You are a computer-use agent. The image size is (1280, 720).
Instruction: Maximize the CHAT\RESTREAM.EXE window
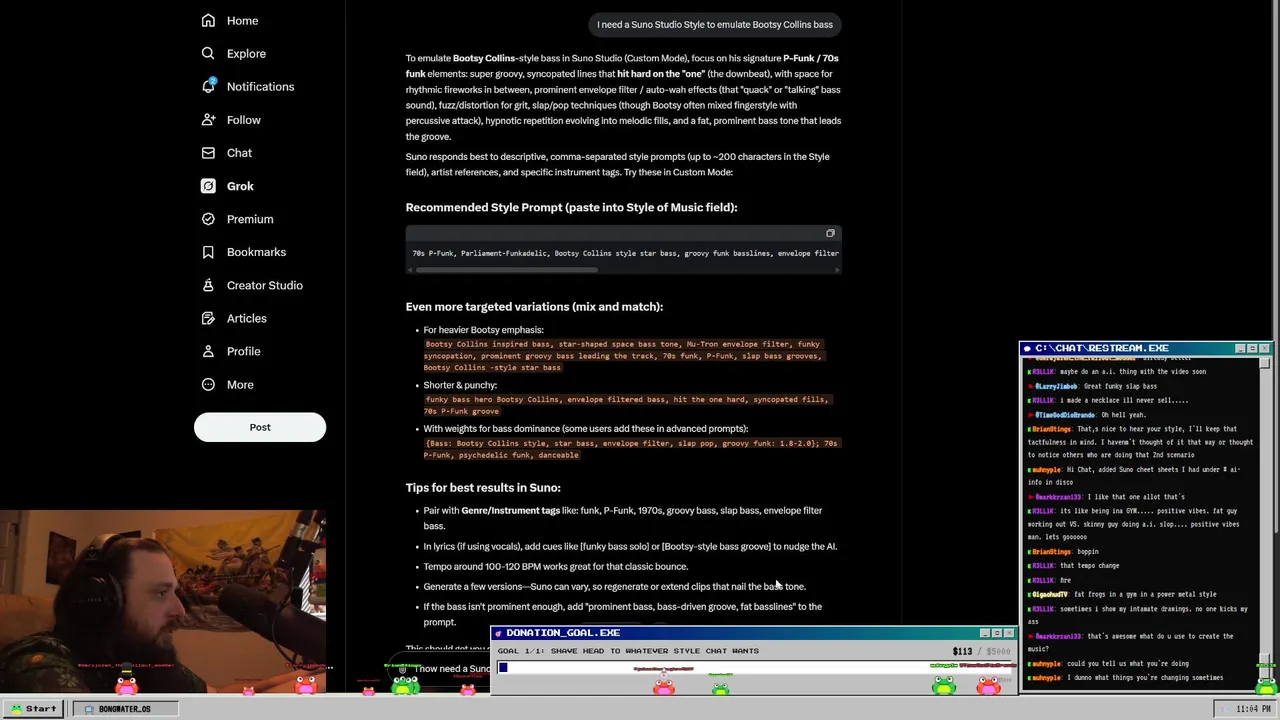pyautogui.click(x=1252, y=348)
